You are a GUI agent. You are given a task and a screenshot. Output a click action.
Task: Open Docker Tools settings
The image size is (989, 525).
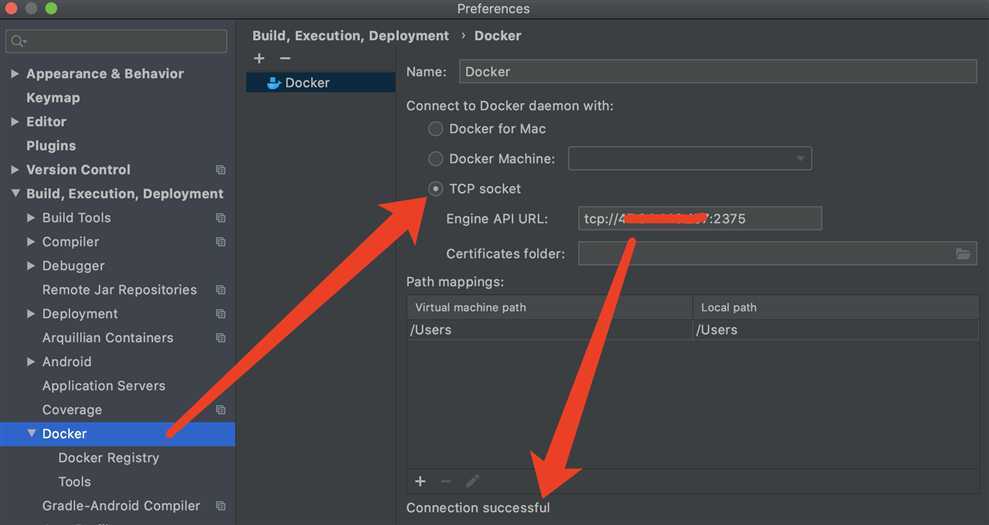pos(74,481)
